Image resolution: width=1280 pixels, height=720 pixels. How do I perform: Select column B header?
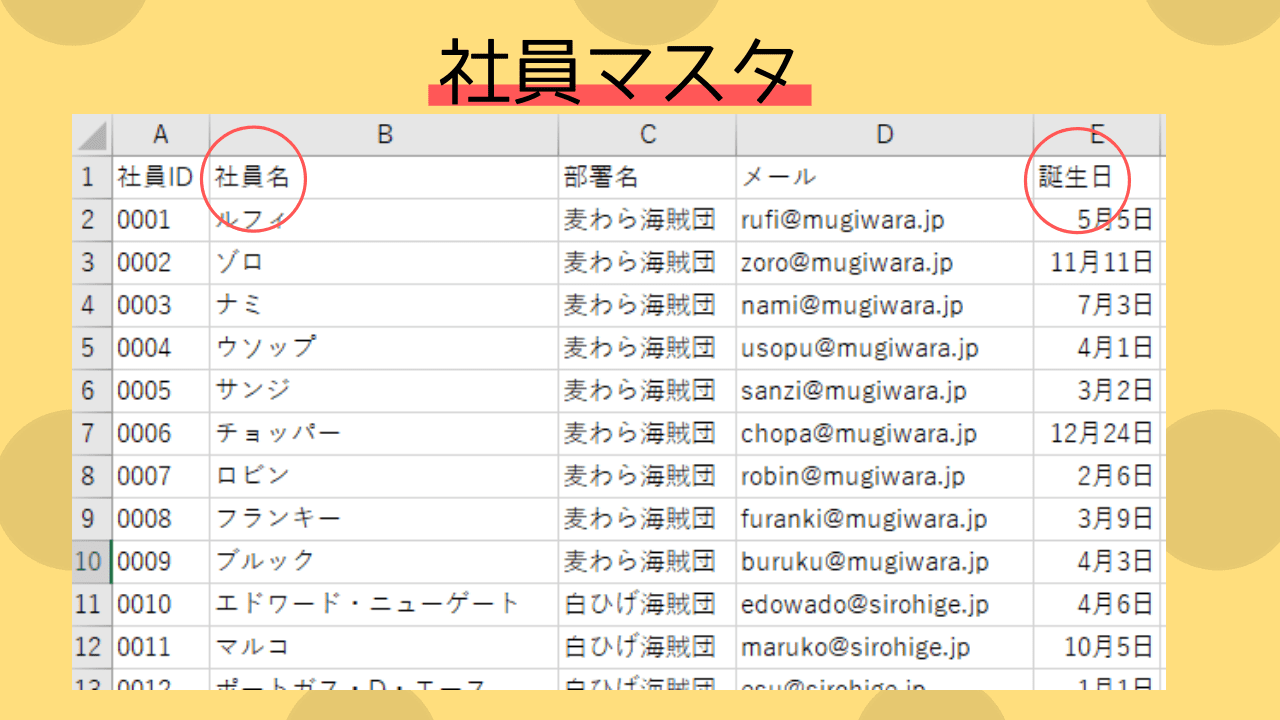pyautogui.click(x=384, y=135)
